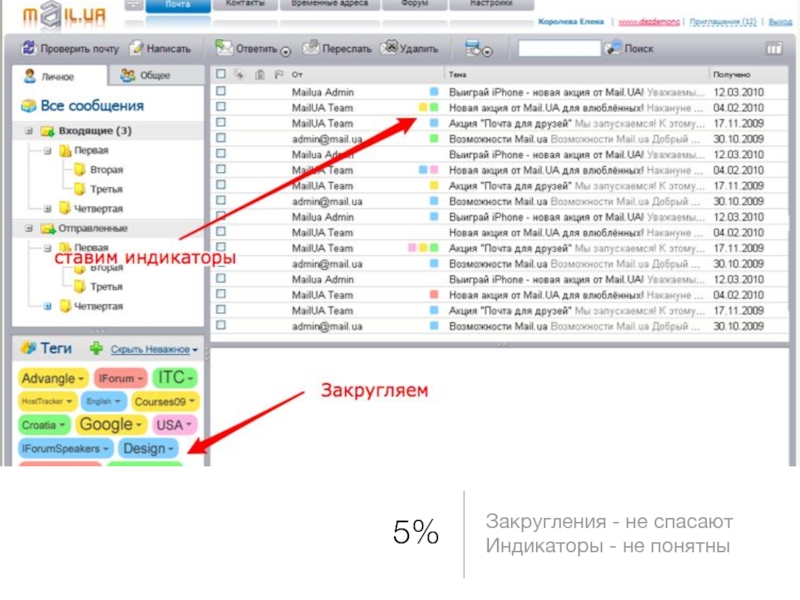The width and height of the screenshot is (800, 600).
Task: Select the Третья folder under Отправленные
Action: [106, 287]
